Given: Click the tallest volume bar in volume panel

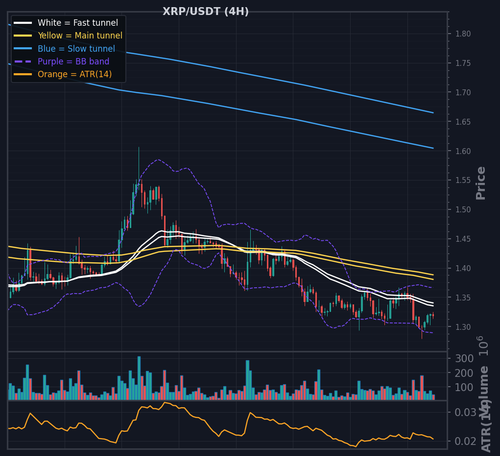Looking at the screenshot, I should tap(139, 378).
